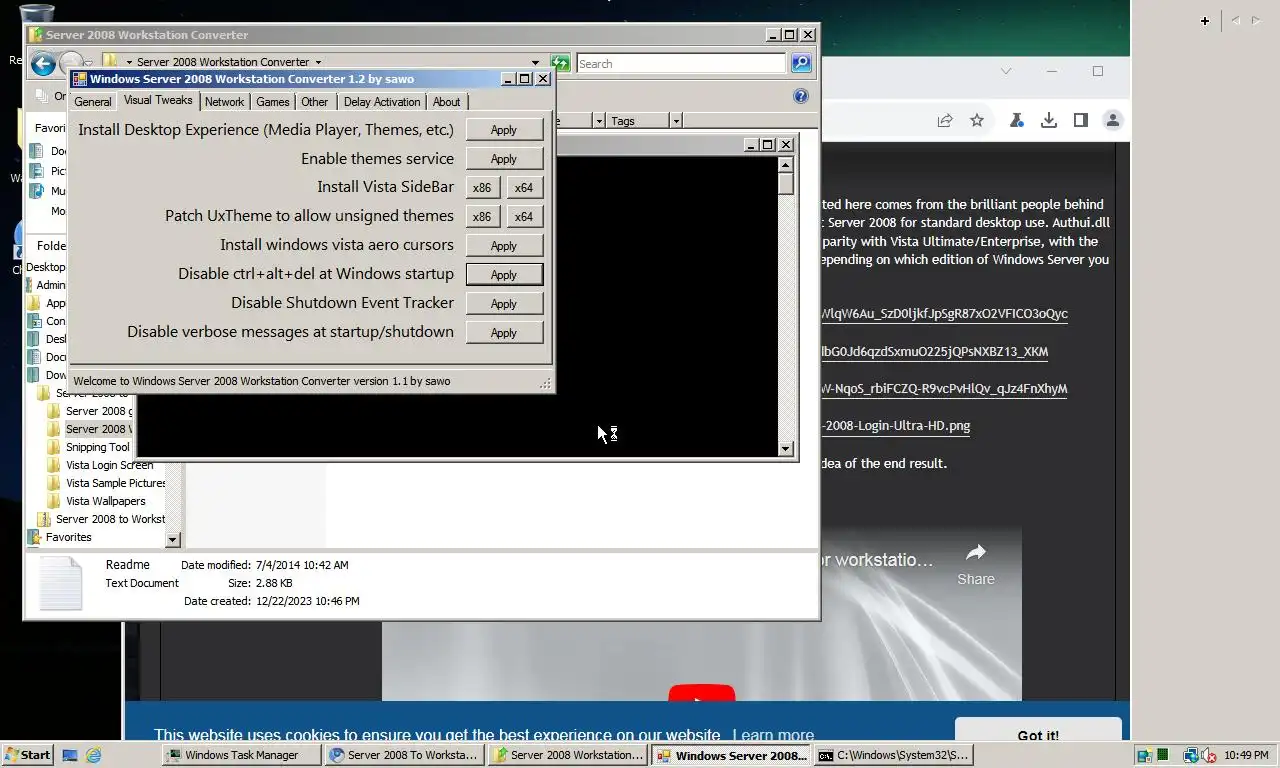Click the volume tray icon
Image resolution: width=1280 pixels, height=768 pixels.
pos(1209,755)
